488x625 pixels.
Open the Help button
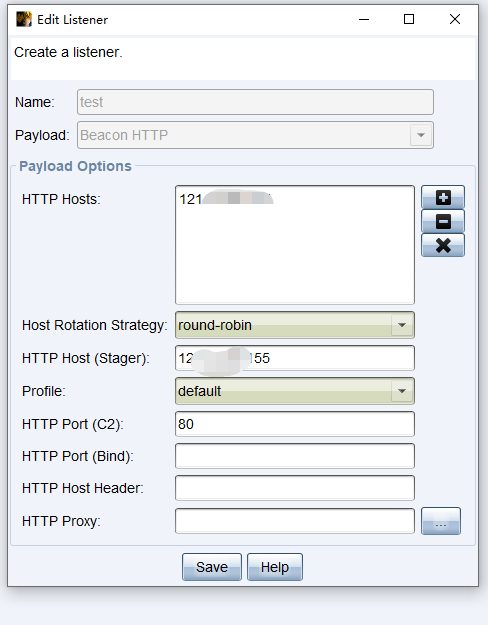275,567
